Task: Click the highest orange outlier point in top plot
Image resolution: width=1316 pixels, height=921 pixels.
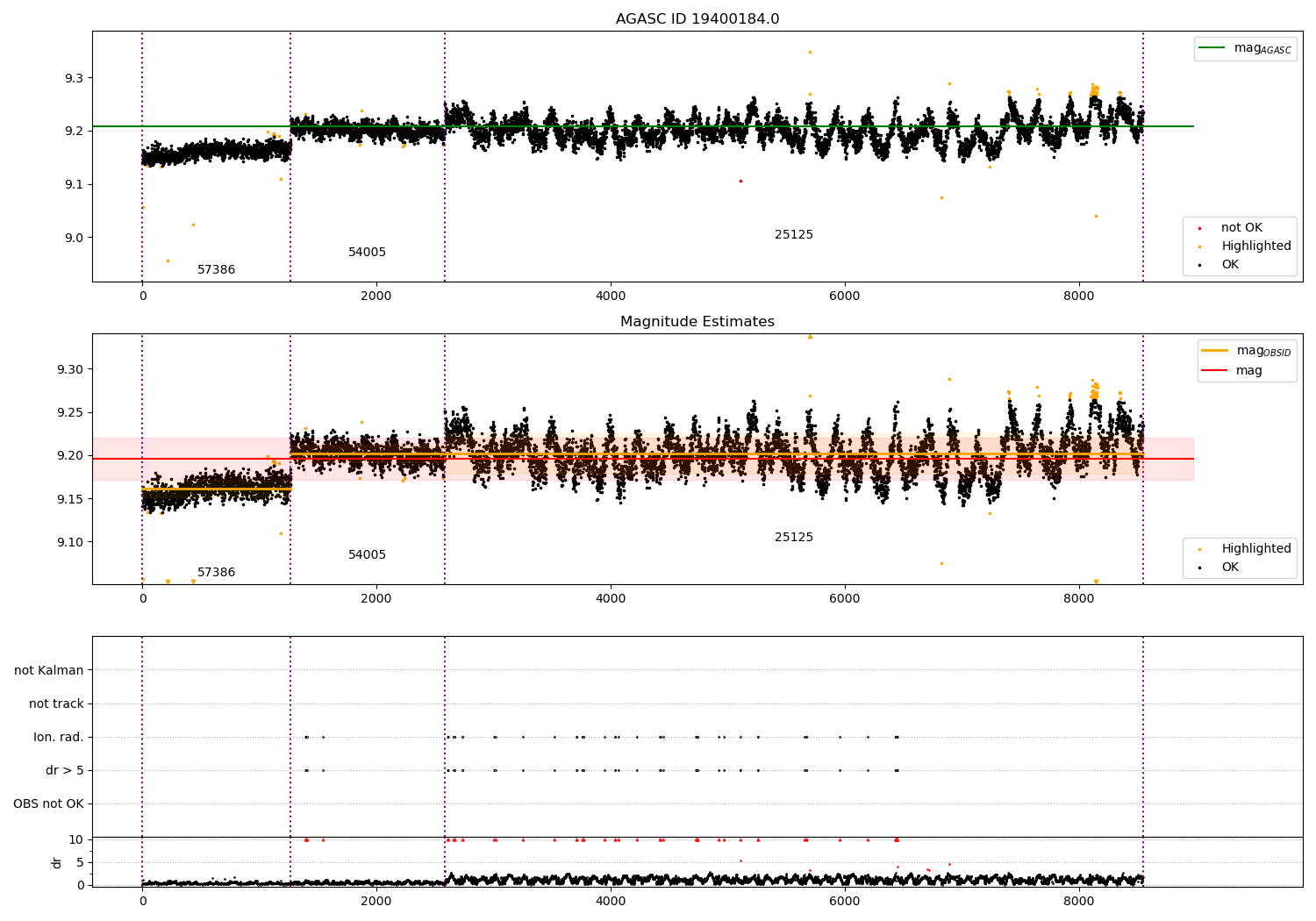Action: 810,52
